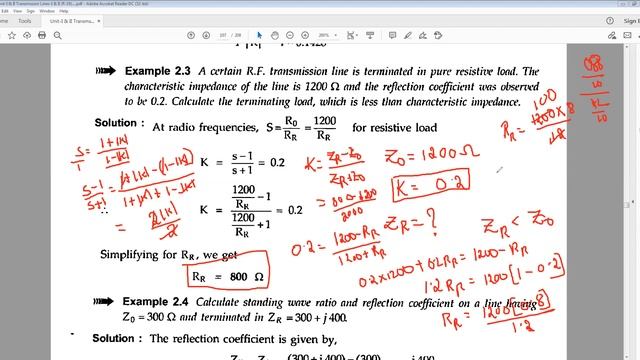The image size is (640, 360).
Task: Zoom in with the plus icon
Action: pos(305,36)
